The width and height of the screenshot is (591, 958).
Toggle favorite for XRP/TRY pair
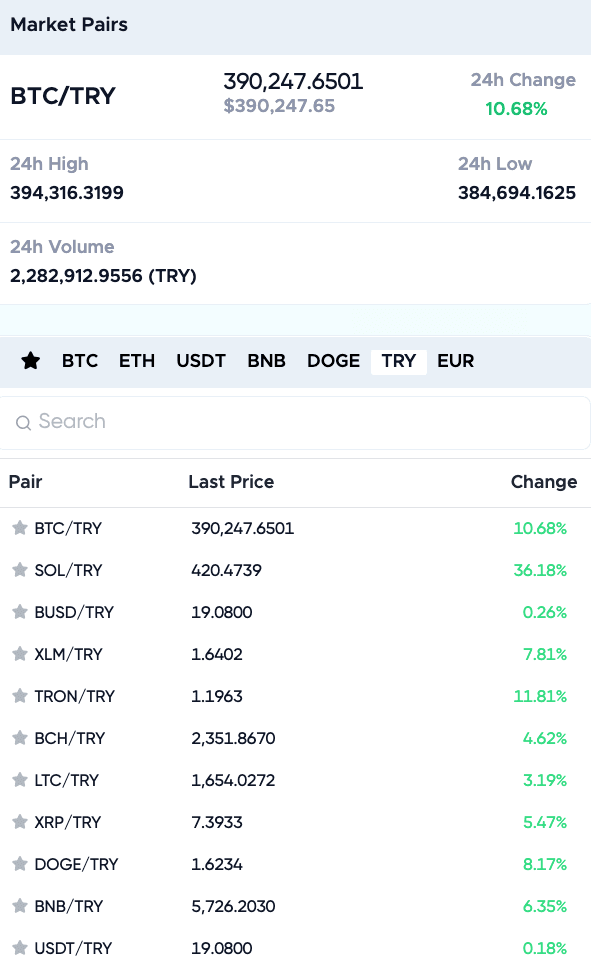(20, 822)
